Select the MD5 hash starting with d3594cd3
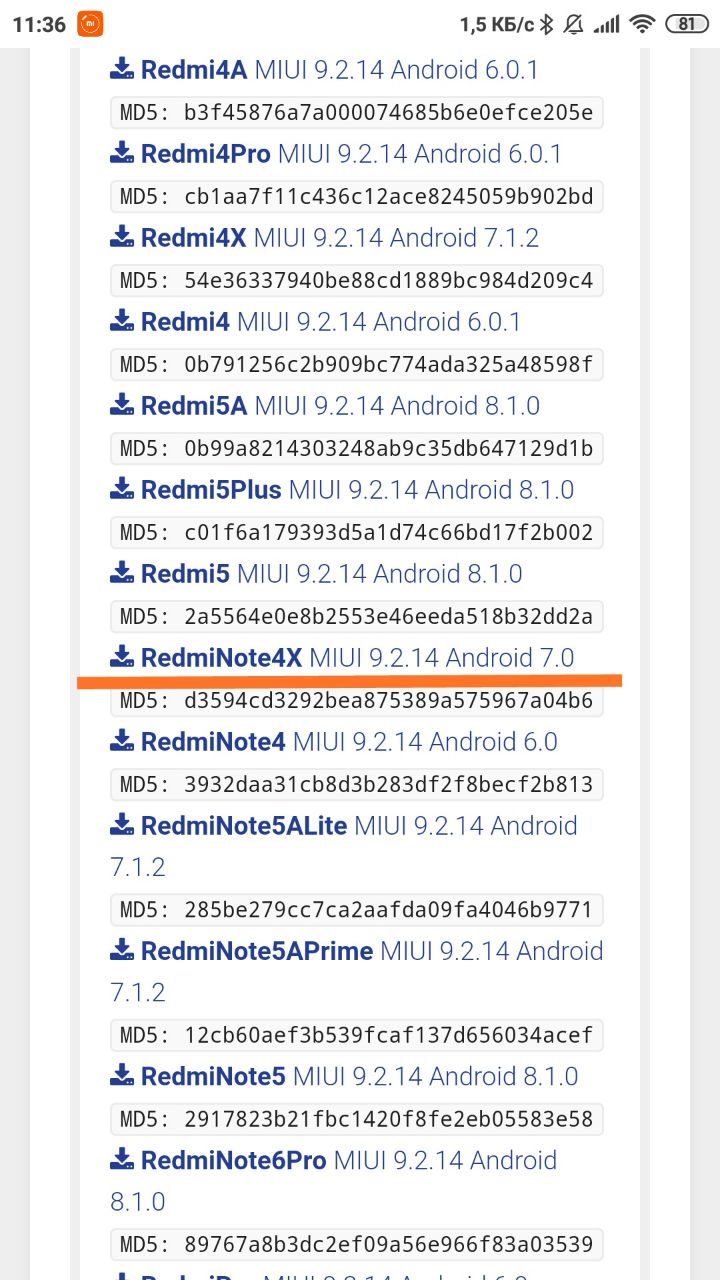720x1280 pixels. (357, 701)
